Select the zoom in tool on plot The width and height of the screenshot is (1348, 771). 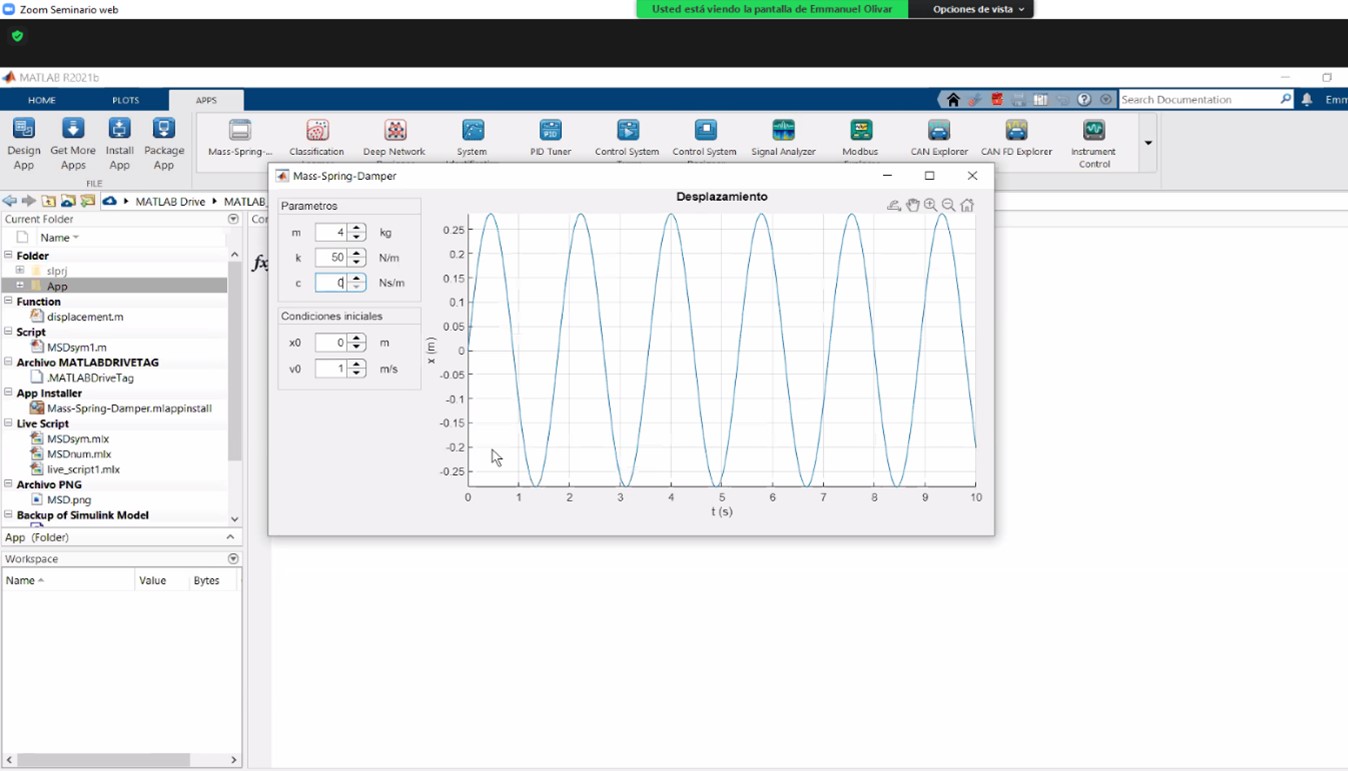[931, 205]
